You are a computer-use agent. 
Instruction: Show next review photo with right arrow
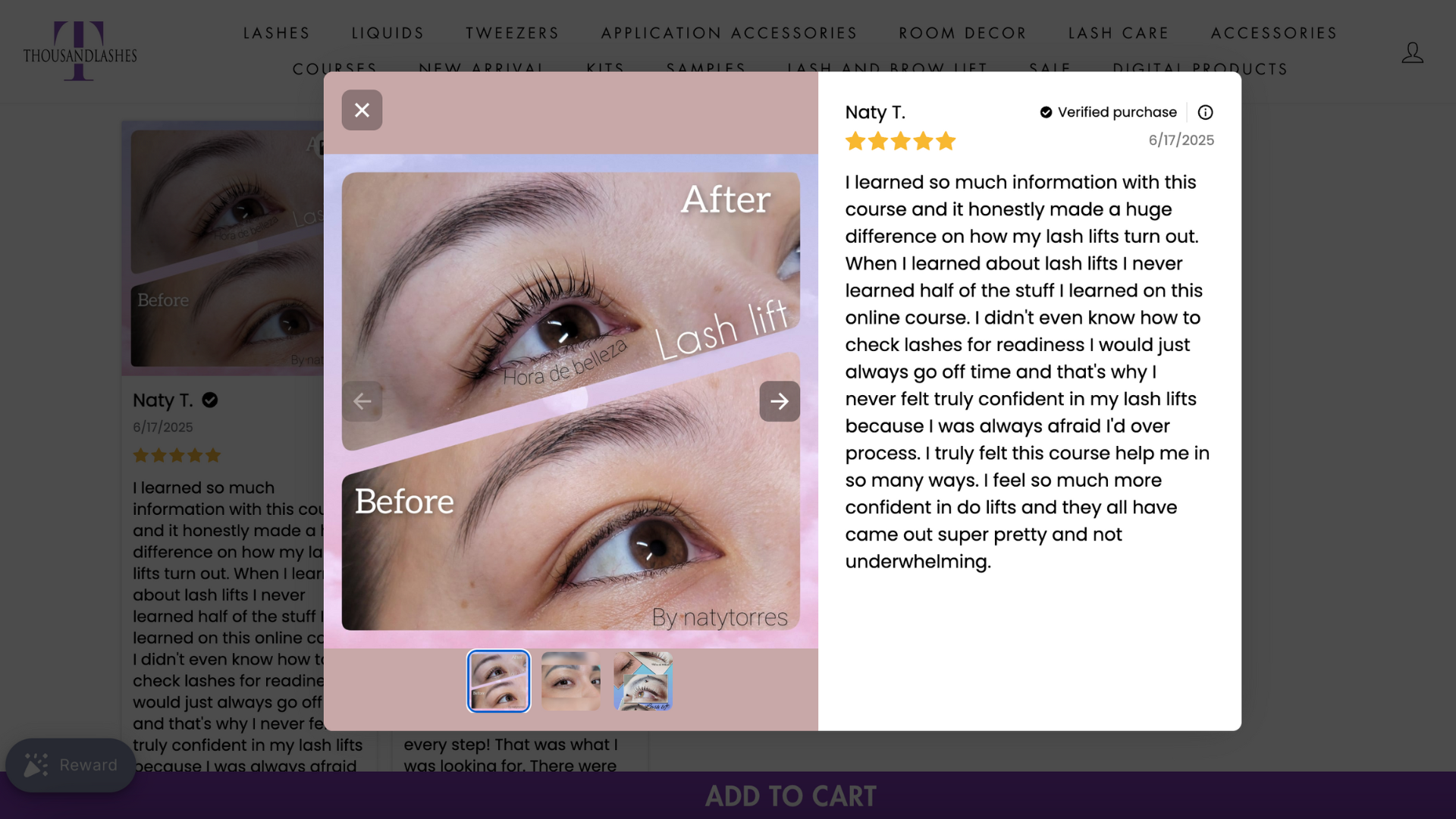click(x=780, y=401)
